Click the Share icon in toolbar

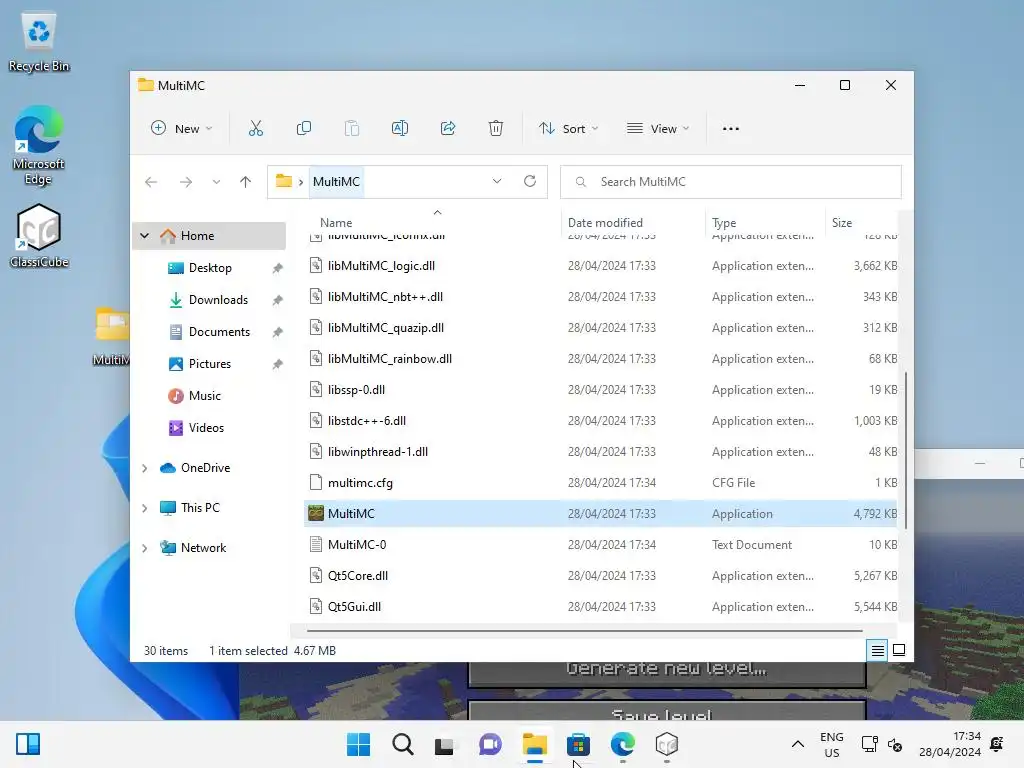448,129
